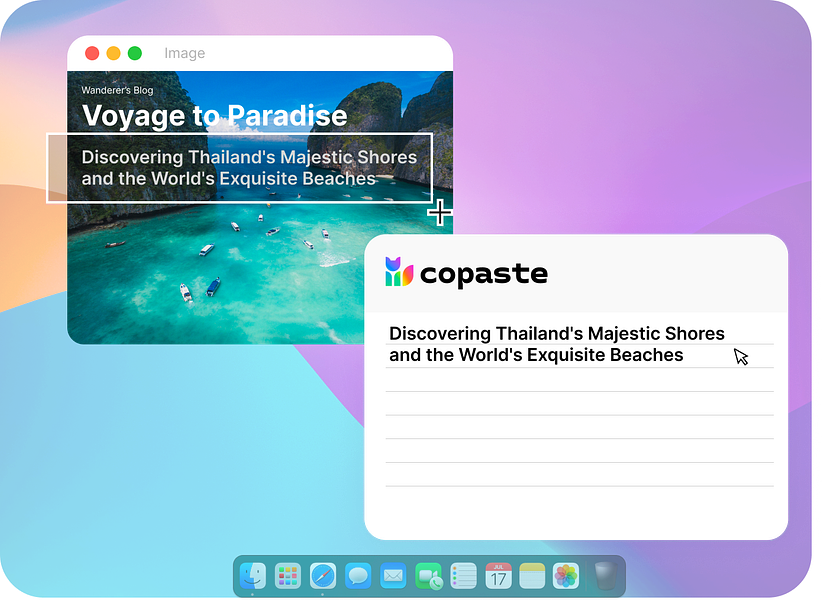Open the Trash at the dock's end
824x600 pixels.
coord(605,576)
